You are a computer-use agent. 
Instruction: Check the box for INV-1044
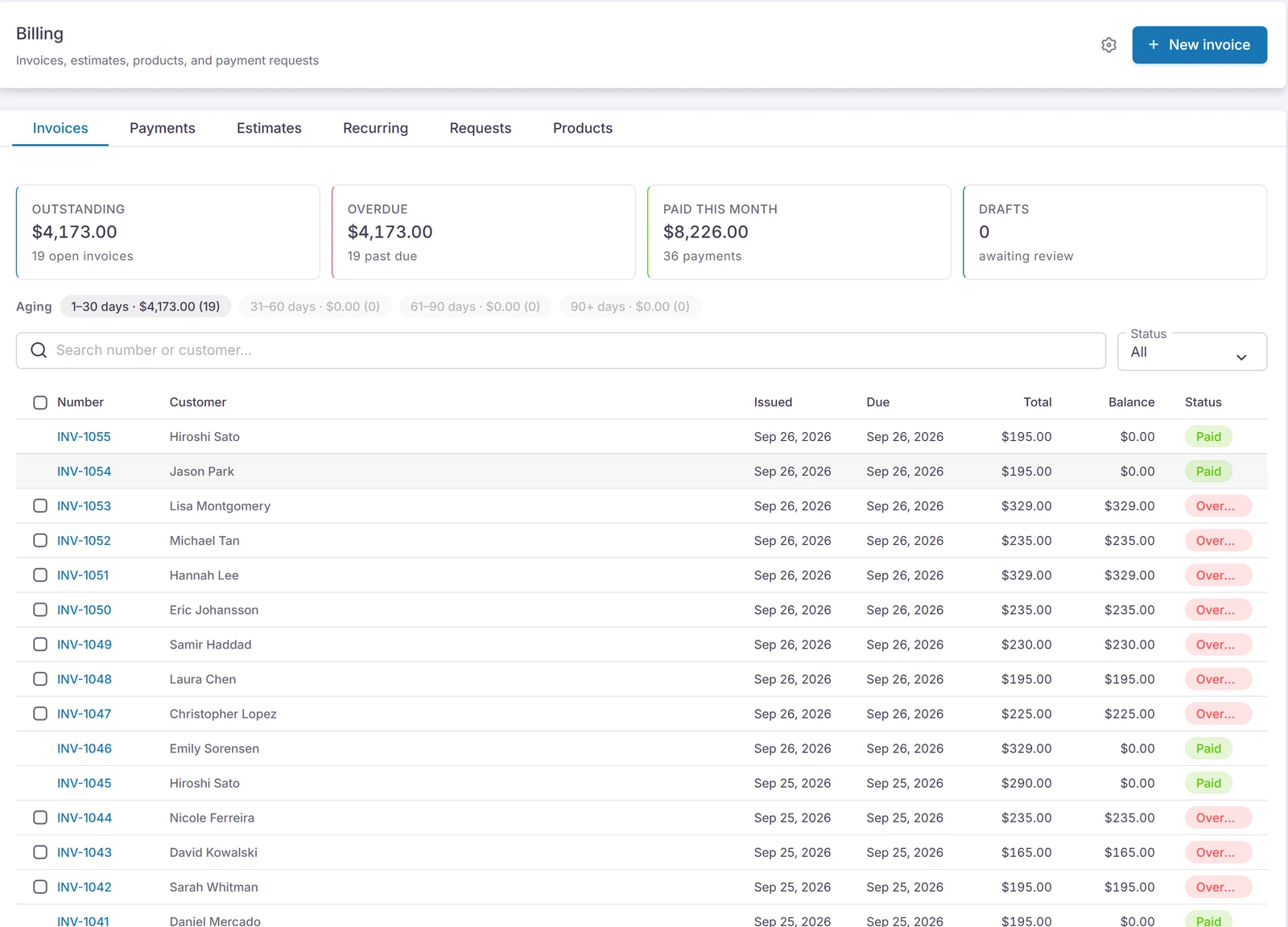click(x=40, y=818)
